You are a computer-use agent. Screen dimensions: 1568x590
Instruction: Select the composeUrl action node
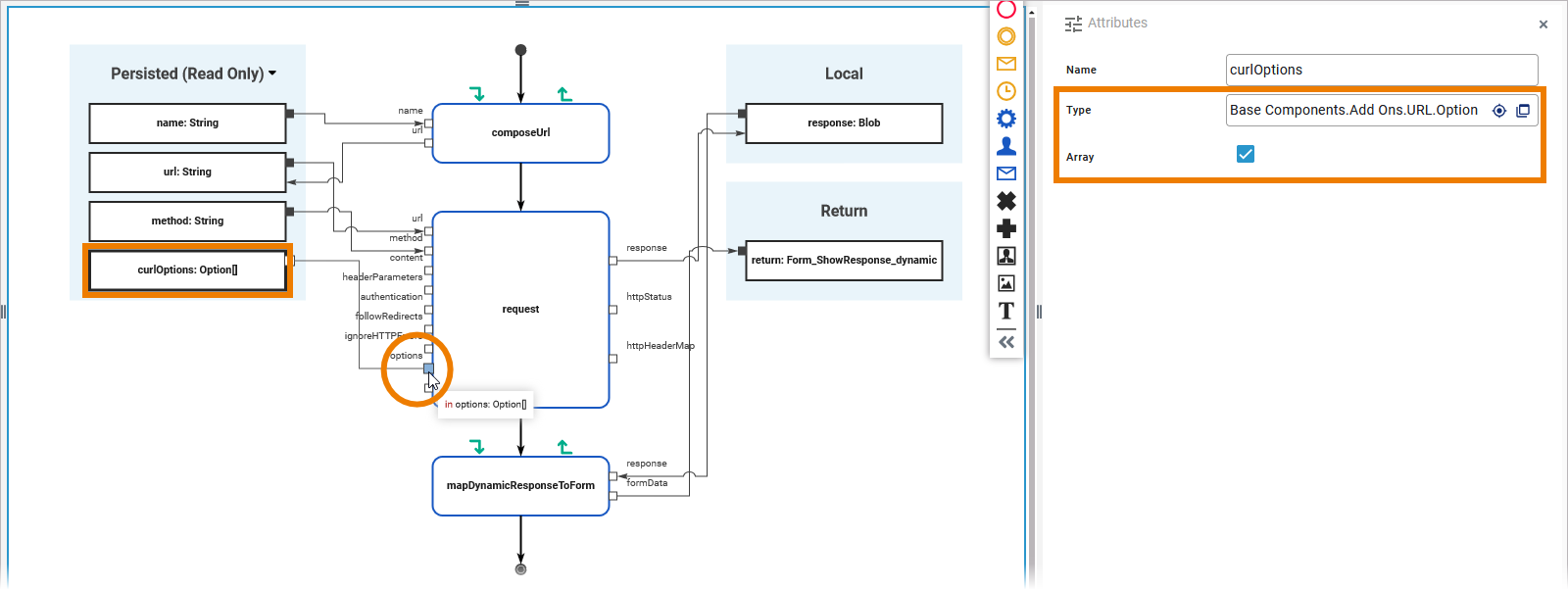coord(520,133)
